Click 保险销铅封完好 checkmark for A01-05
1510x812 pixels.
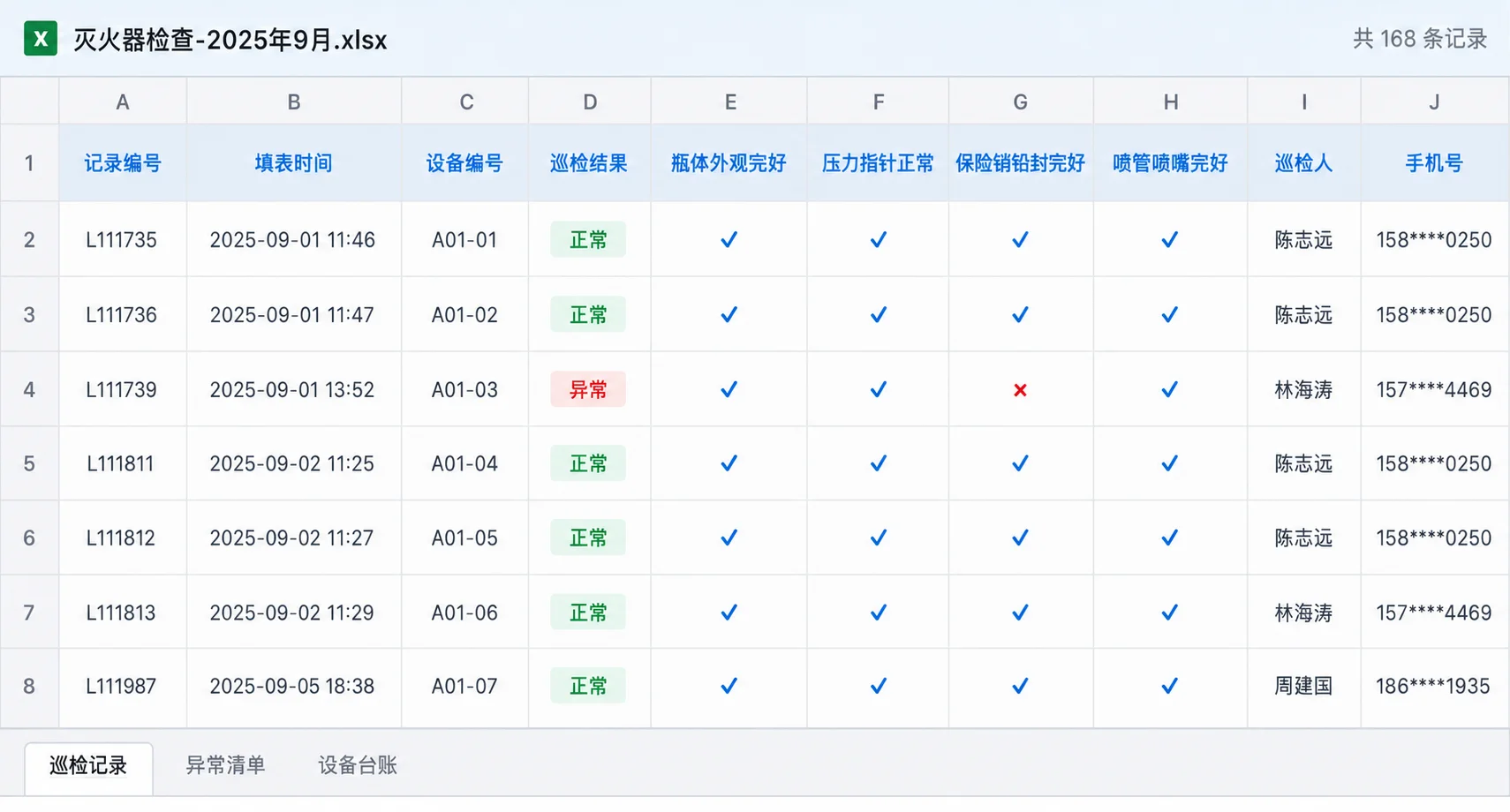click(1020, 538)
